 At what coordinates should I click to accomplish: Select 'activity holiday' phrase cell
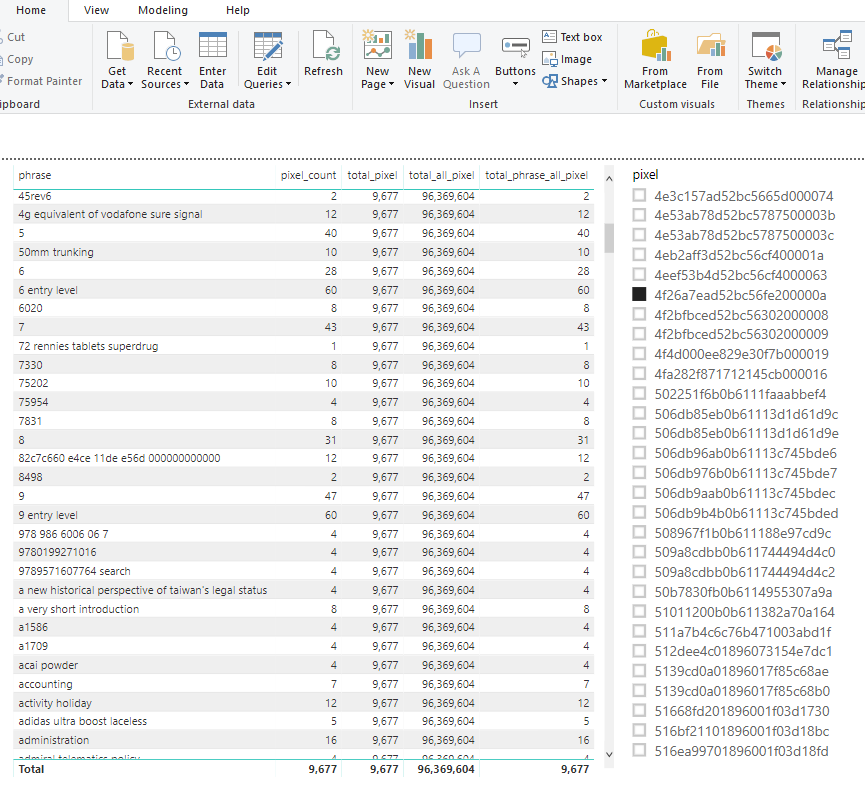55,703
